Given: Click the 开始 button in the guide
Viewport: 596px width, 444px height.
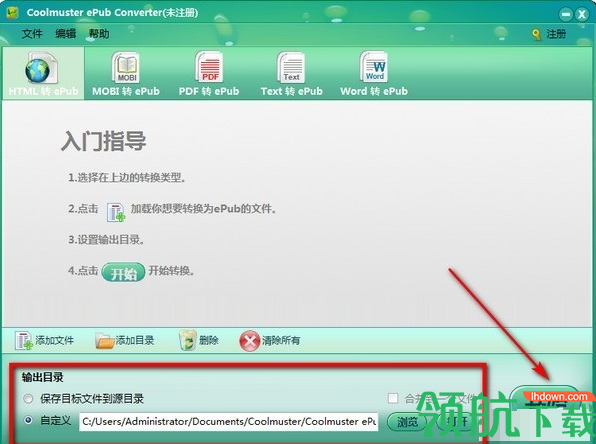Looking at the screenshot, I should pyautogui.click(x=124, y=273).
